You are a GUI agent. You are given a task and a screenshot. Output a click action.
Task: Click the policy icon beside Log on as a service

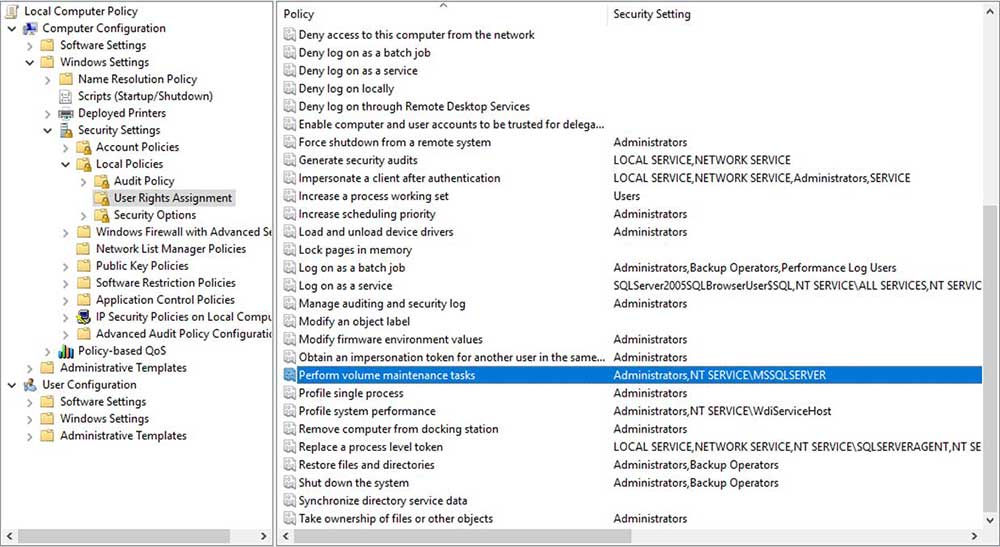[290, 286]
